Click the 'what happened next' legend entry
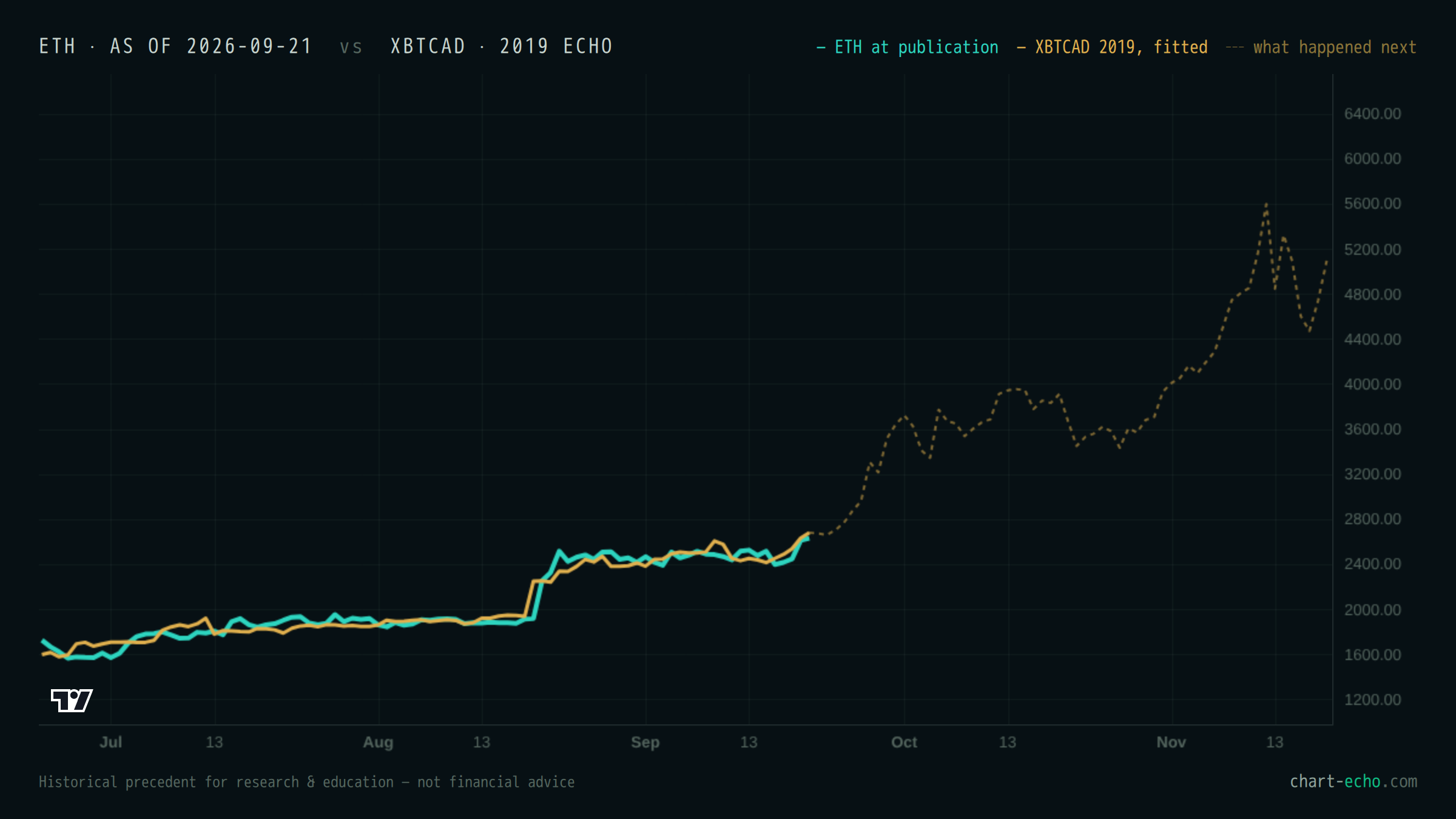The image size is (1456, 819). point(1321,47)
